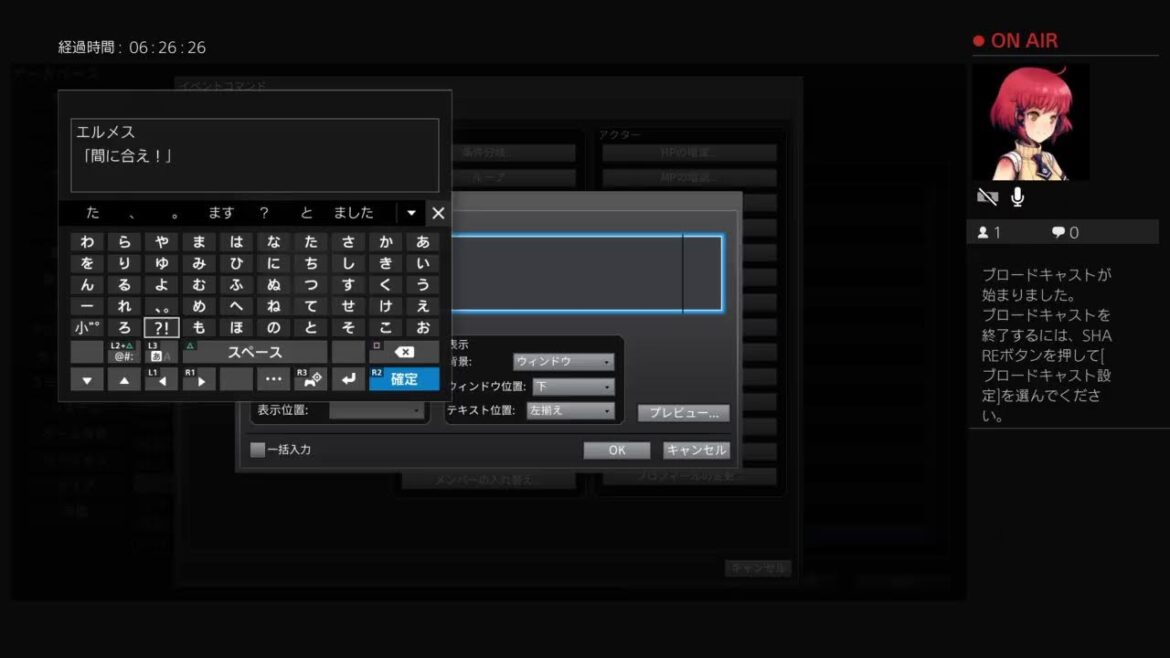Move the cursor left with the L1 arrow
The width and height of the screenshot is (1170, 658).
[x=161, y=380]
